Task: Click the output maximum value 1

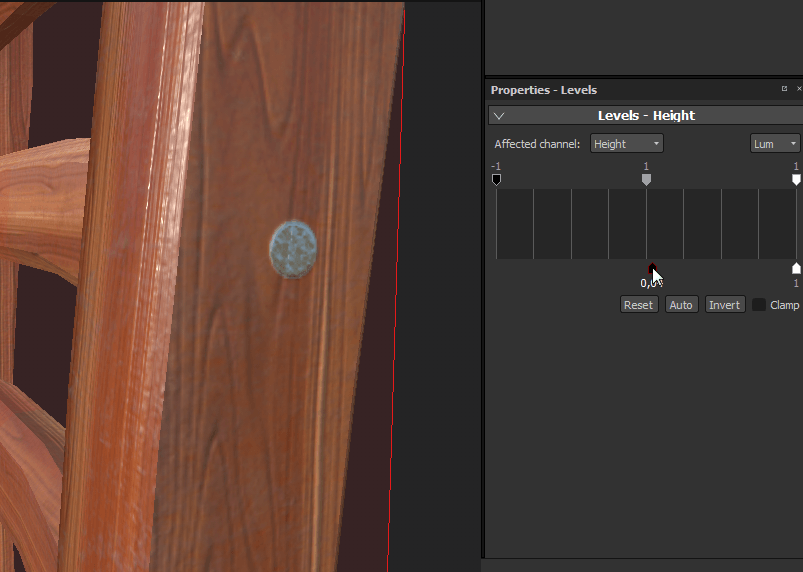Action: click(x=796, y=283)
